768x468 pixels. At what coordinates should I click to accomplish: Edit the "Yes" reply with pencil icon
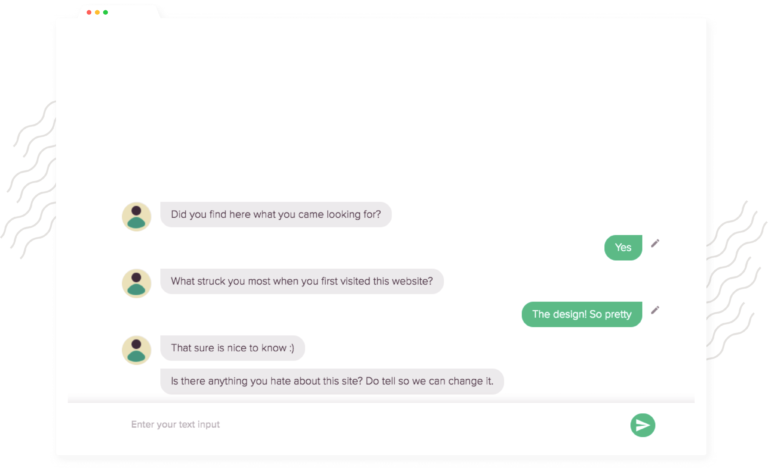[655, 244]
